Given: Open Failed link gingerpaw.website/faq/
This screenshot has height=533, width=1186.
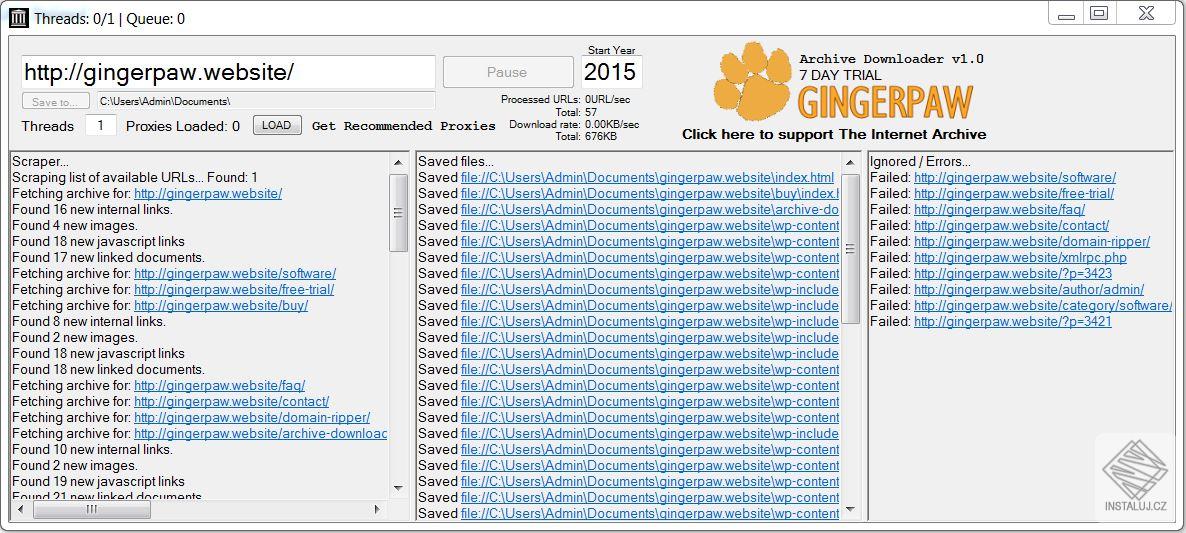Looking at the screenshot, I should [x=999, y=209].
